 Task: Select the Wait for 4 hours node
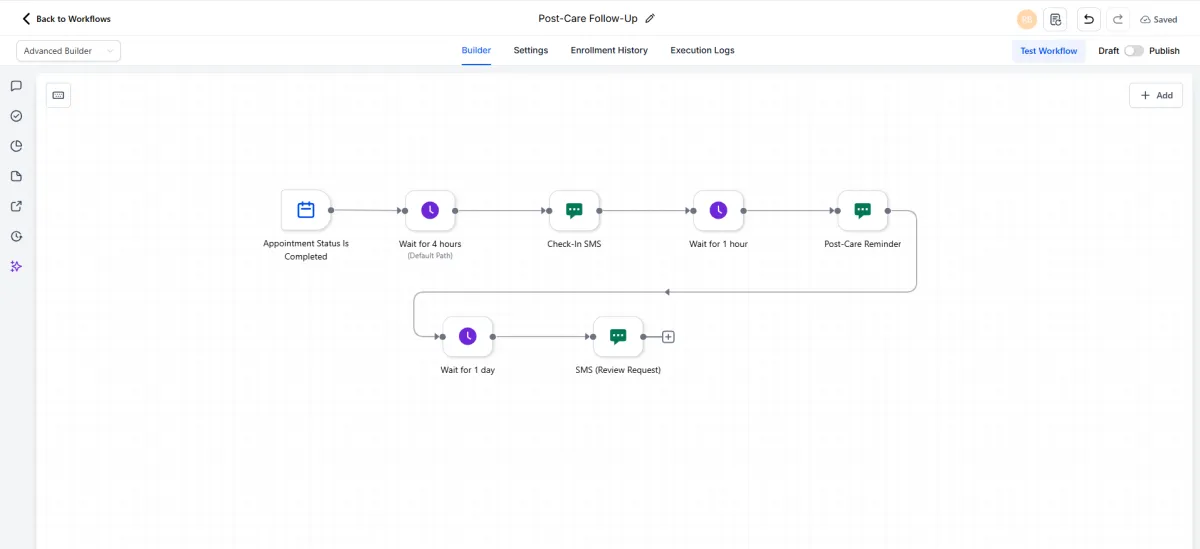pyautogui.click(x=430, y=210)
